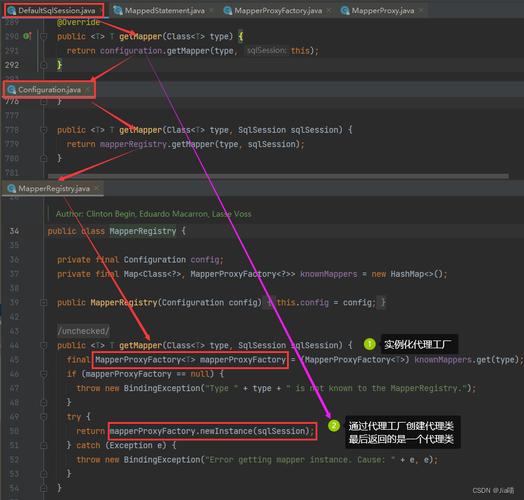Click the fold end marker on line 48
Image resolution: width=524 pixels, height=500 pixels.
click(x=43, y=402)
